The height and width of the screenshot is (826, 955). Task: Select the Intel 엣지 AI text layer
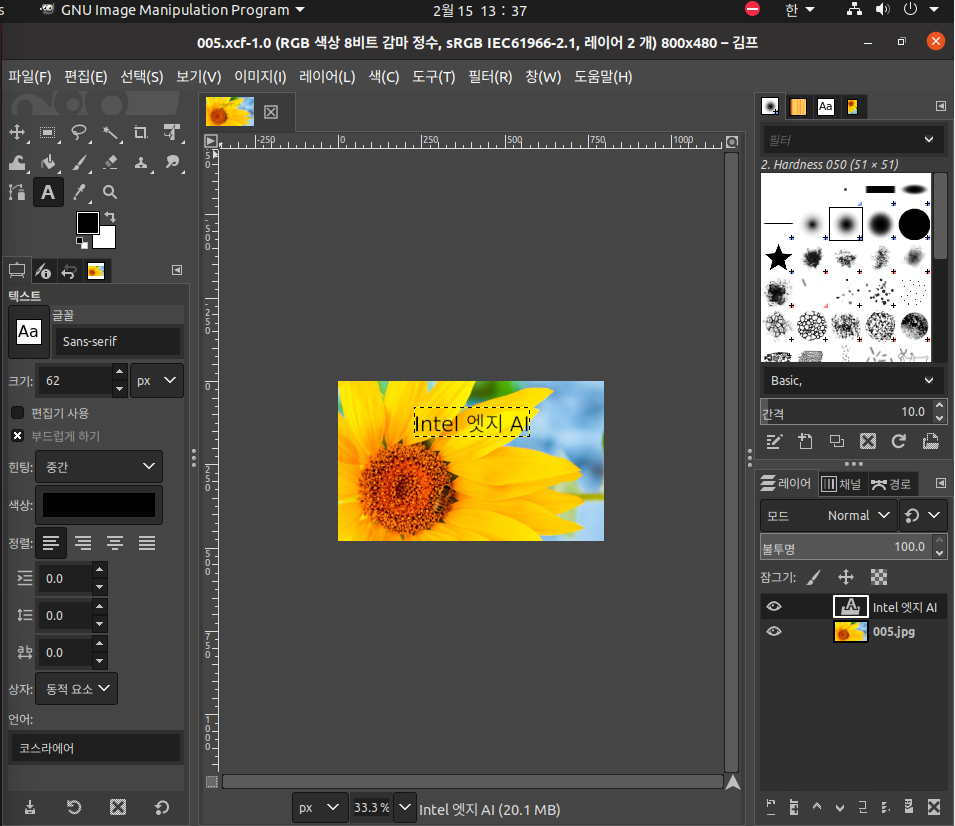903,607
